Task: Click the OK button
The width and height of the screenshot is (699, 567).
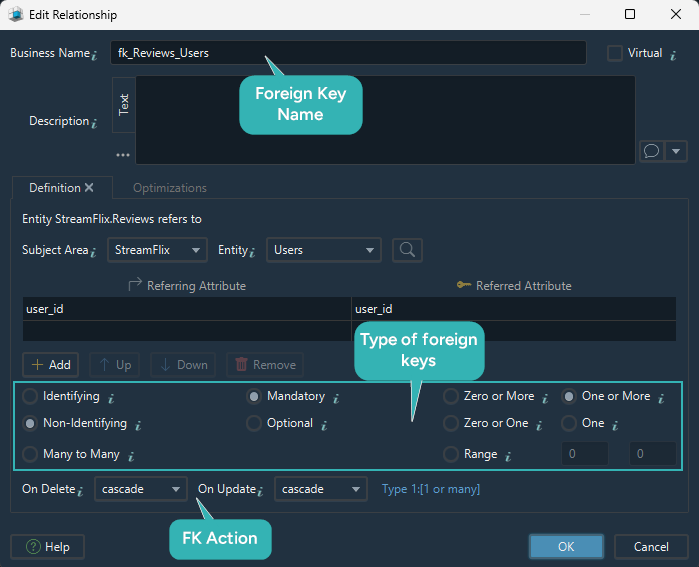Action: pyautogui.click(x=566, y=546)
